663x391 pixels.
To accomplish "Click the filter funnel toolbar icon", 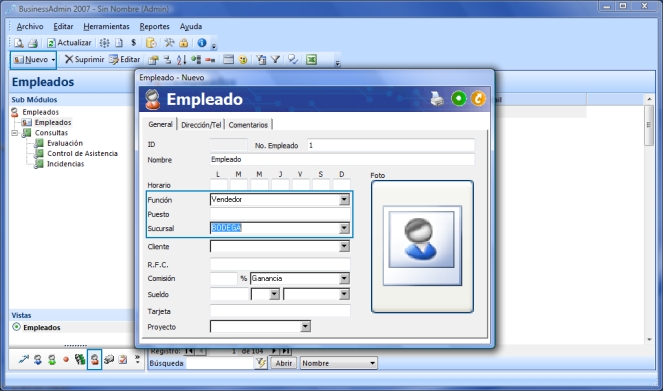I will coord(275,60).
